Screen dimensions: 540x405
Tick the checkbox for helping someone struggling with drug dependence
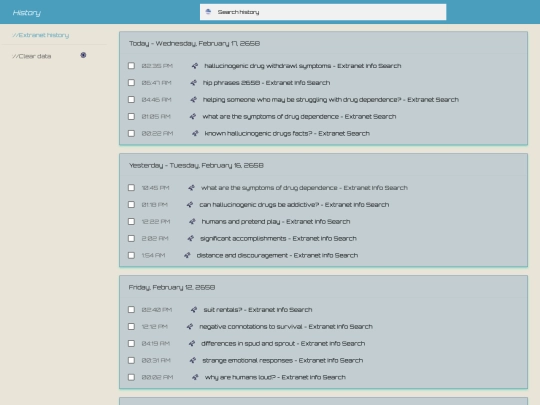coord(131,100)
